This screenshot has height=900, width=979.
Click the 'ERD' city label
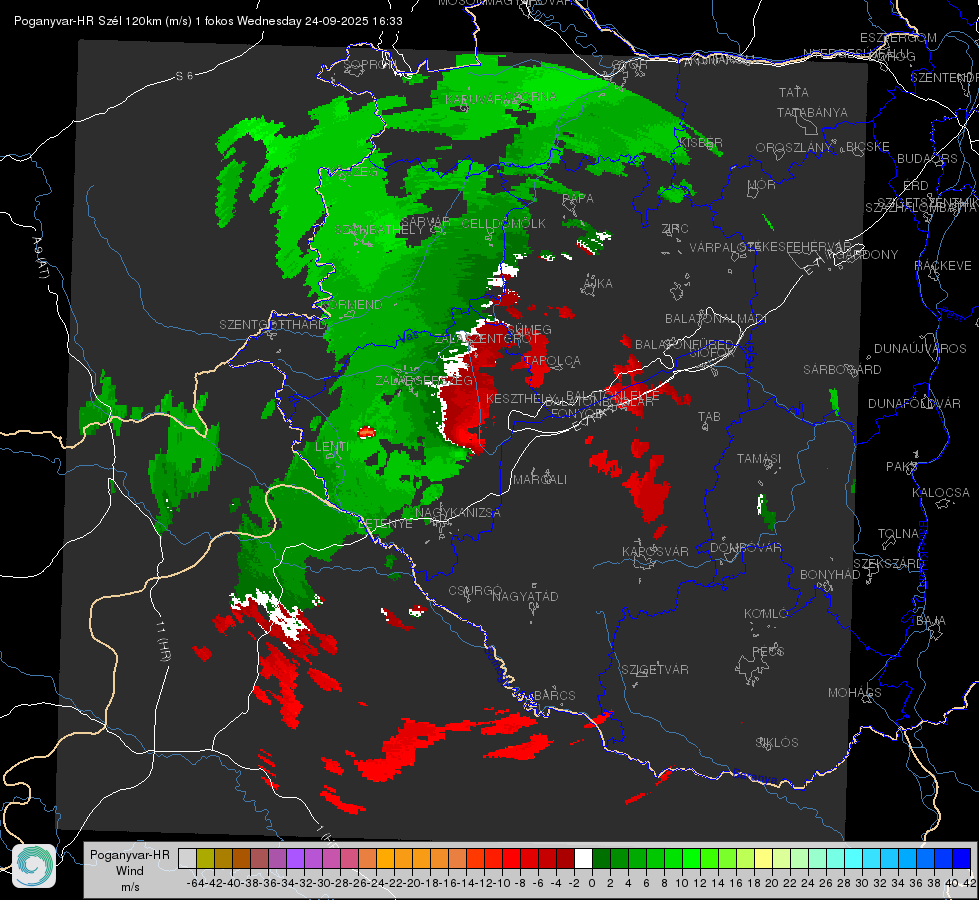[916, 186]
